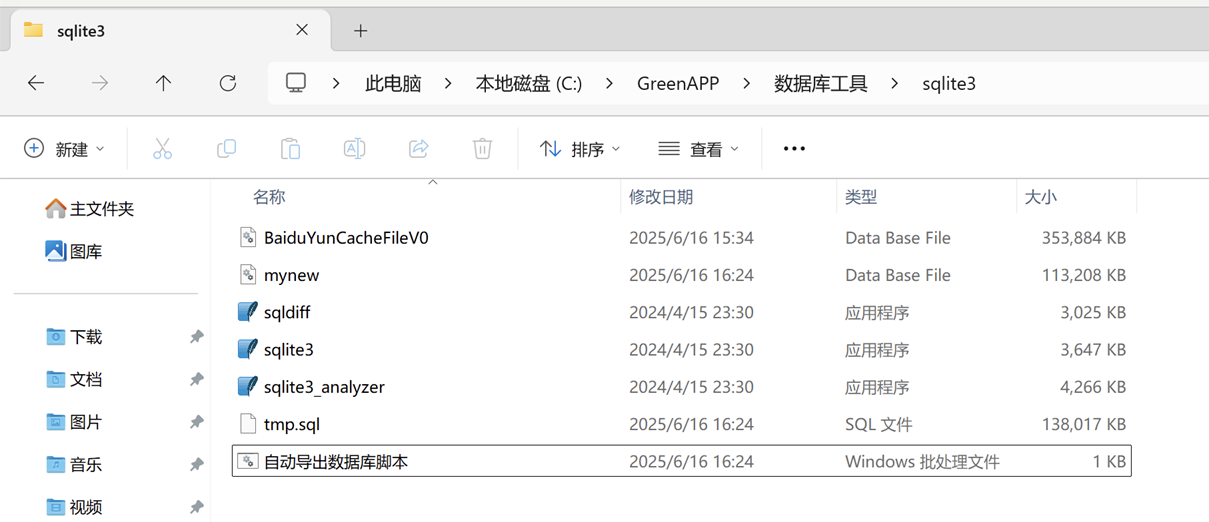This screenshot has height=522, width=1209.
Task: Click the Delete trash can icon
Action: tap(482, 149)
